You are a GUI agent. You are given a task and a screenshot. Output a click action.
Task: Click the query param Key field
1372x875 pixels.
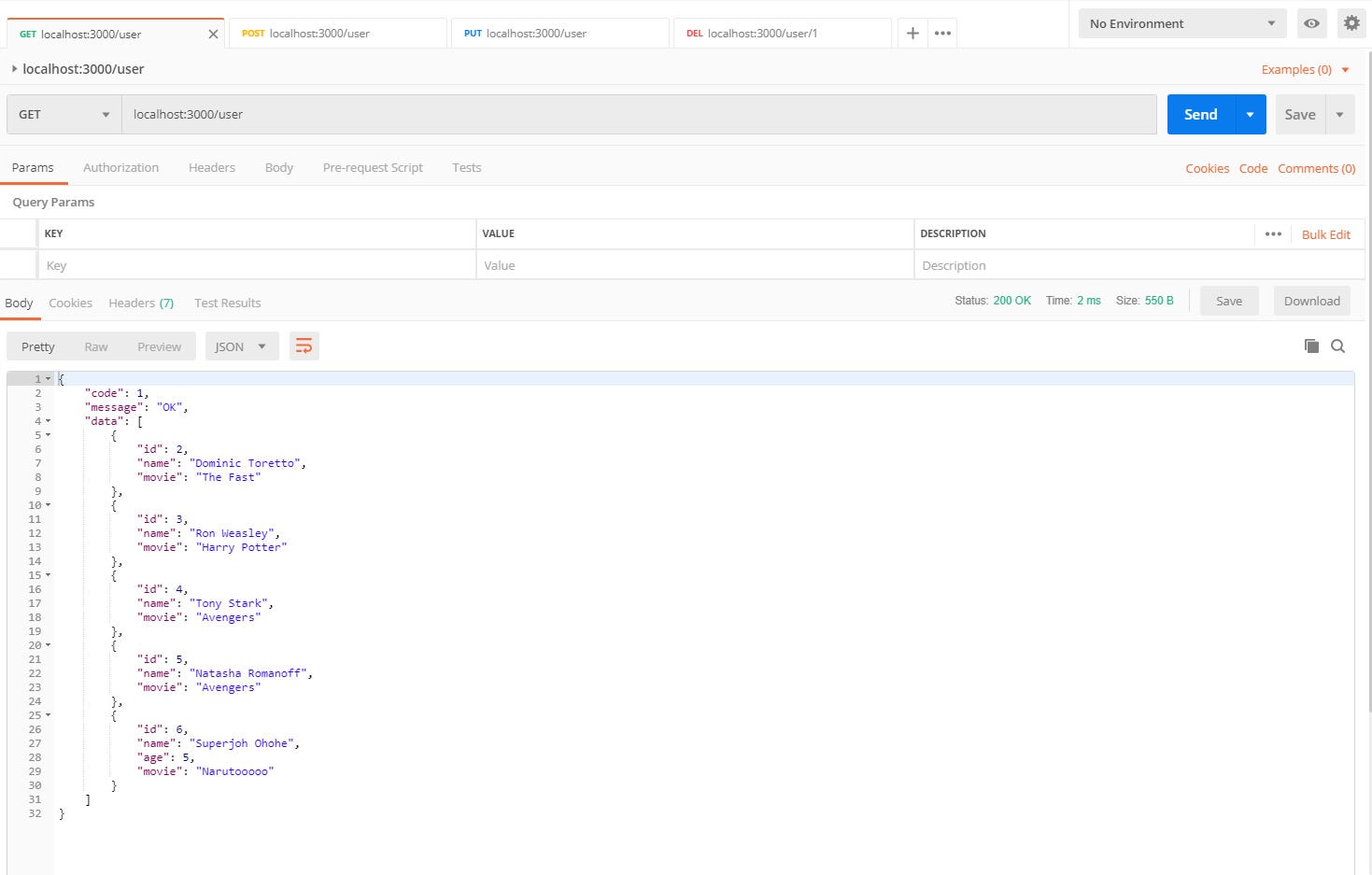click(x=257, y=265)
